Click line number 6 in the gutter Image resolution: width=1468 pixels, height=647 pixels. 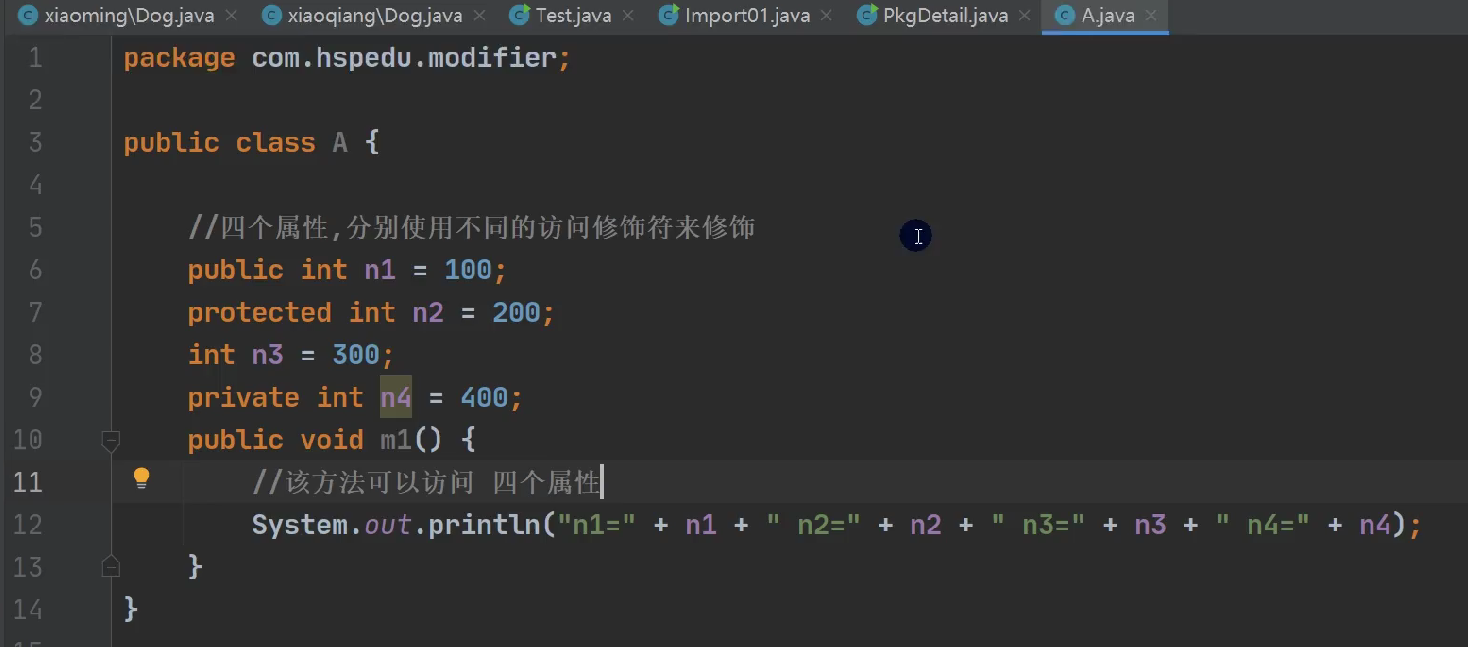(x=35, y=270)
